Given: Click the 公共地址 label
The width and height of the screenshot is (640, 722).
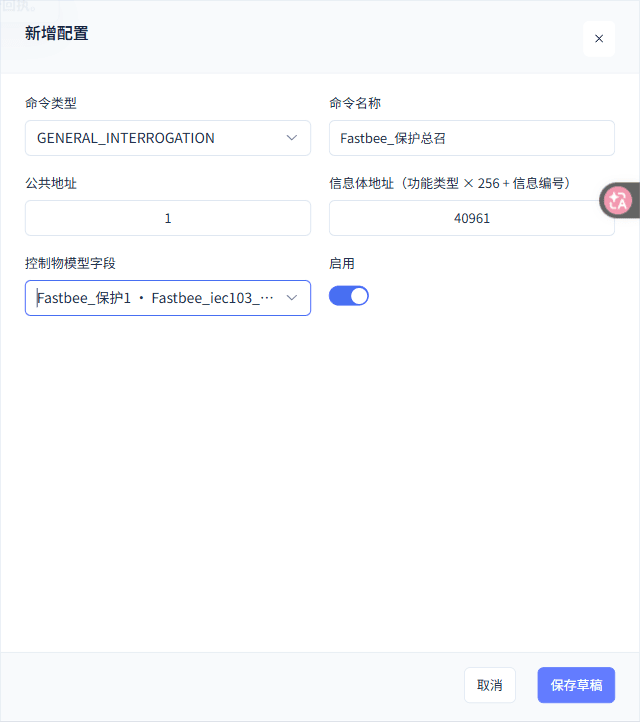Looking at the screenshot, I should point(51,183).
